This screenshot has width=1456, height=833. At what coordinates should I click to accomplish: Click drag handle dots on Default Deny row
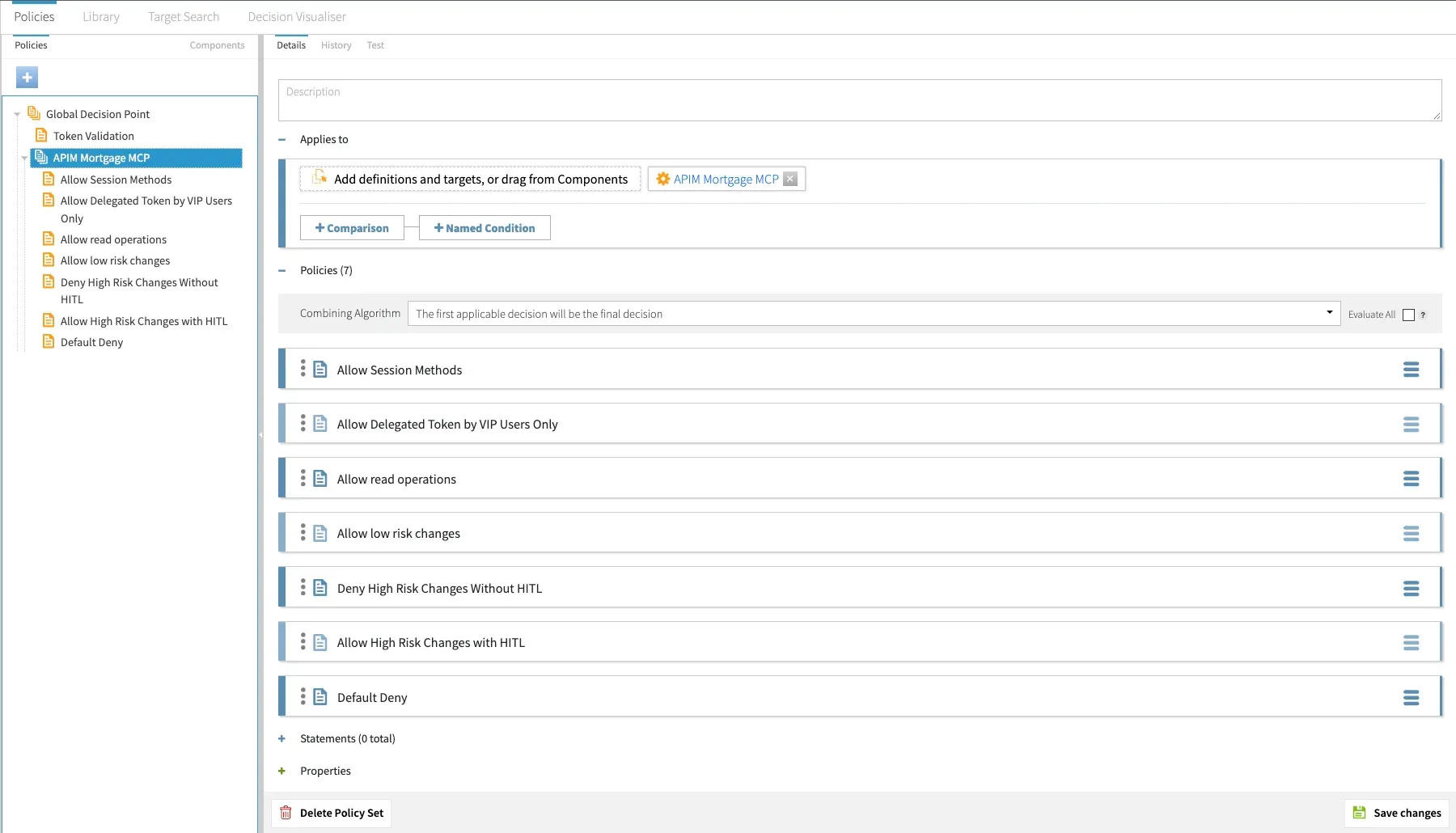tap(303, 696)
